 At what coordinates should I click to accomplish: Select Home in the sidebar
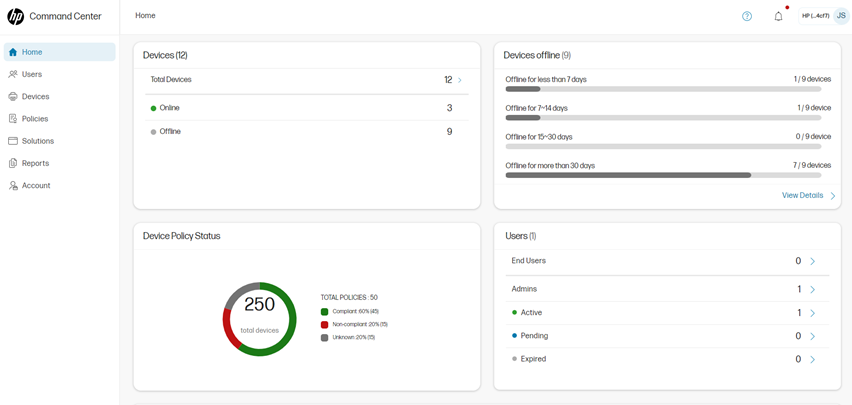[32, 52]
